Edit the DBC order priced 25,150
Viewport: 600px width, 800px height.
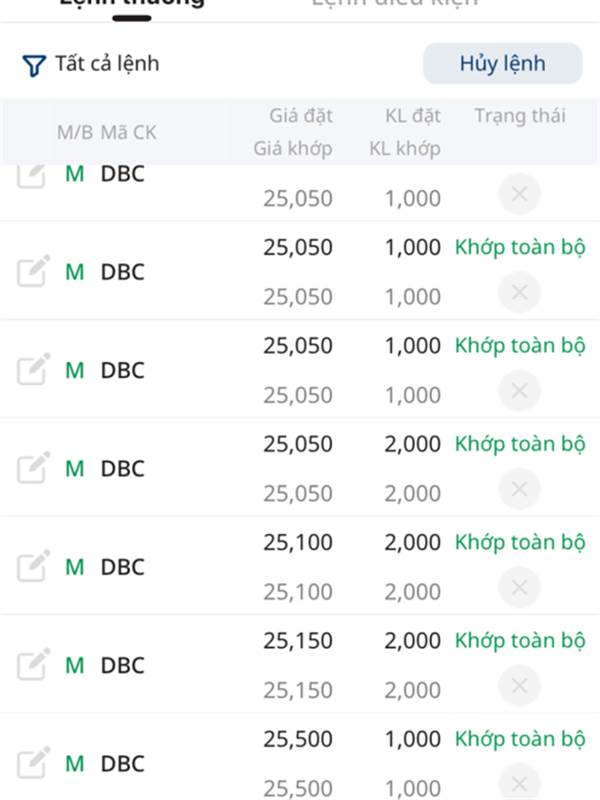[x=34, y=664]
